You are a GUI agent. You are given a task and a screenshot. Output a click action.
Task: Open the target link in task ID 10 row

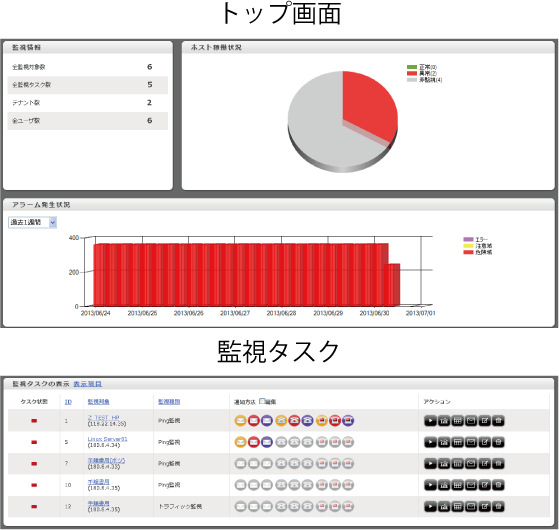[99, 482]
